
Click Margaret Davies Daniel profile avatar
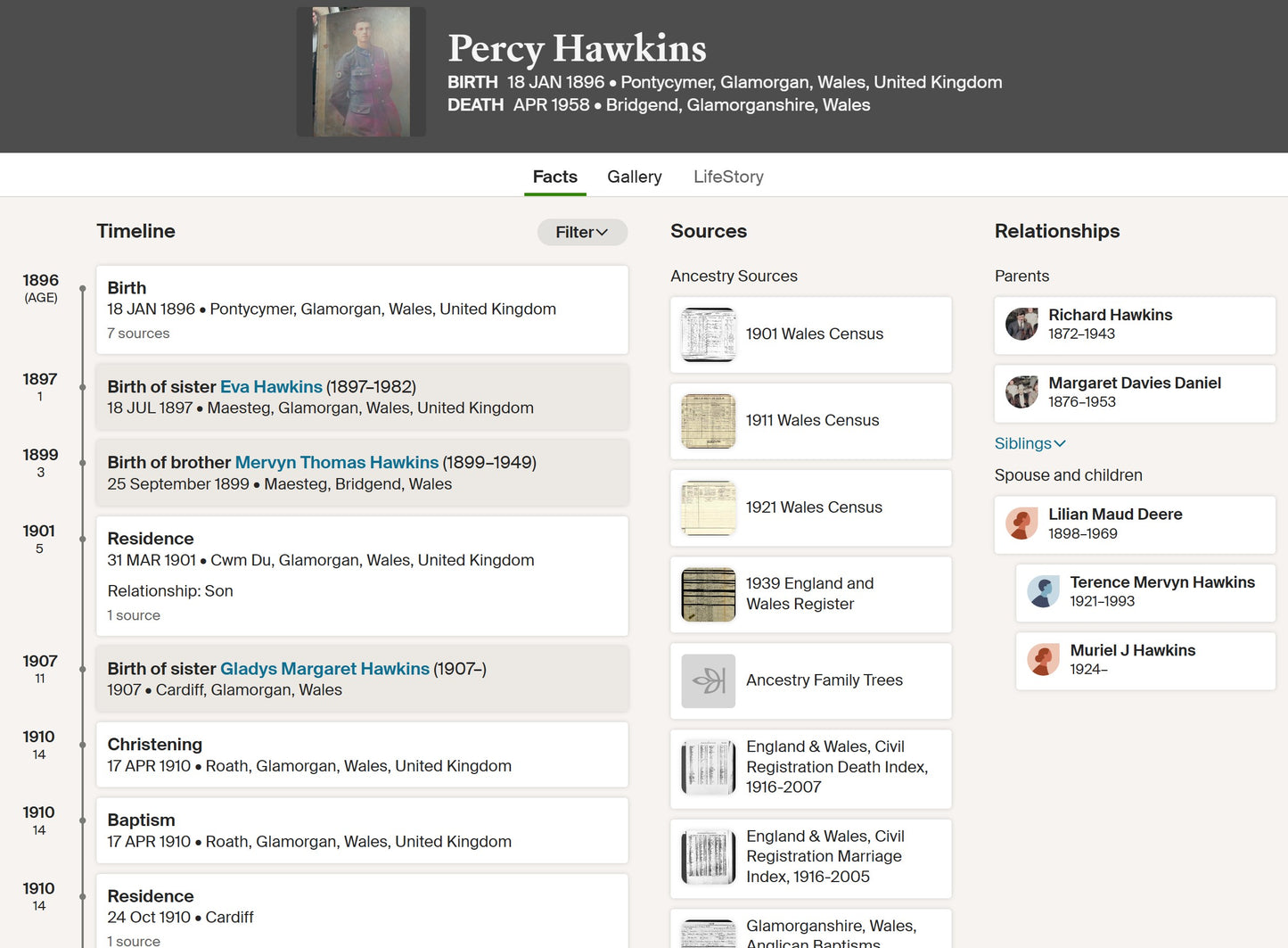[1021, 392]
